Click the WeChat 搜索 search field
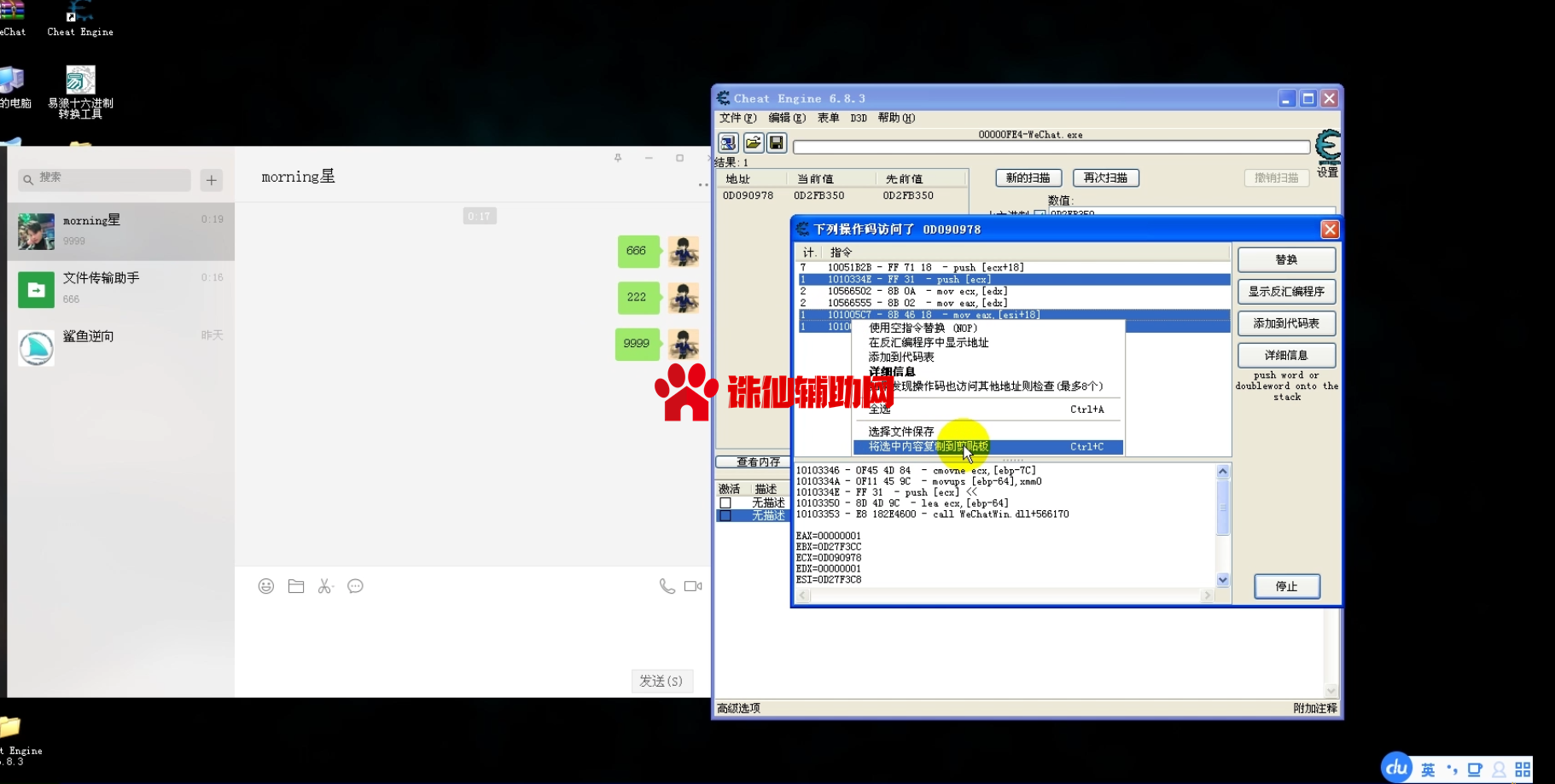 click(x=104, y=179)
